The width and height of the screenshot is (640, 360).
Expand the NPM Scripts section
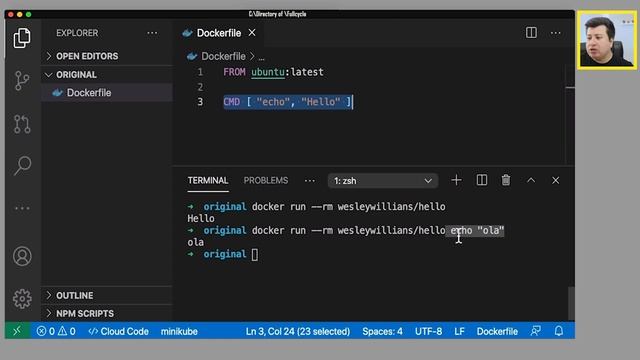[x=107, y=313]
